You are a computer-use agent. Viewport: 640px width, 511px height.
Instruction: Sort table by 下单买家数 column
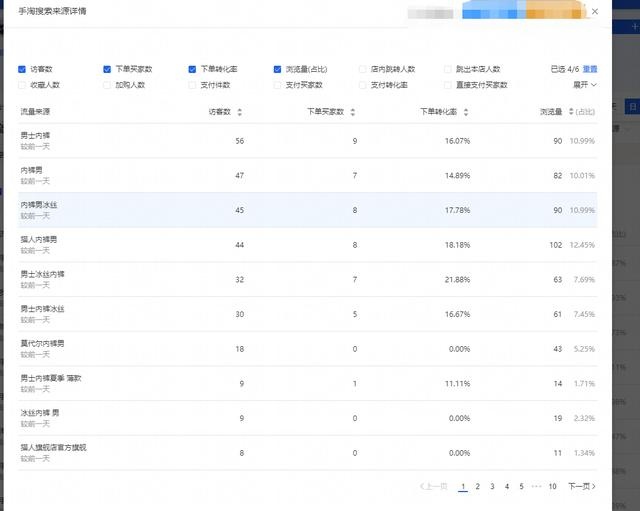pos(353,112)
